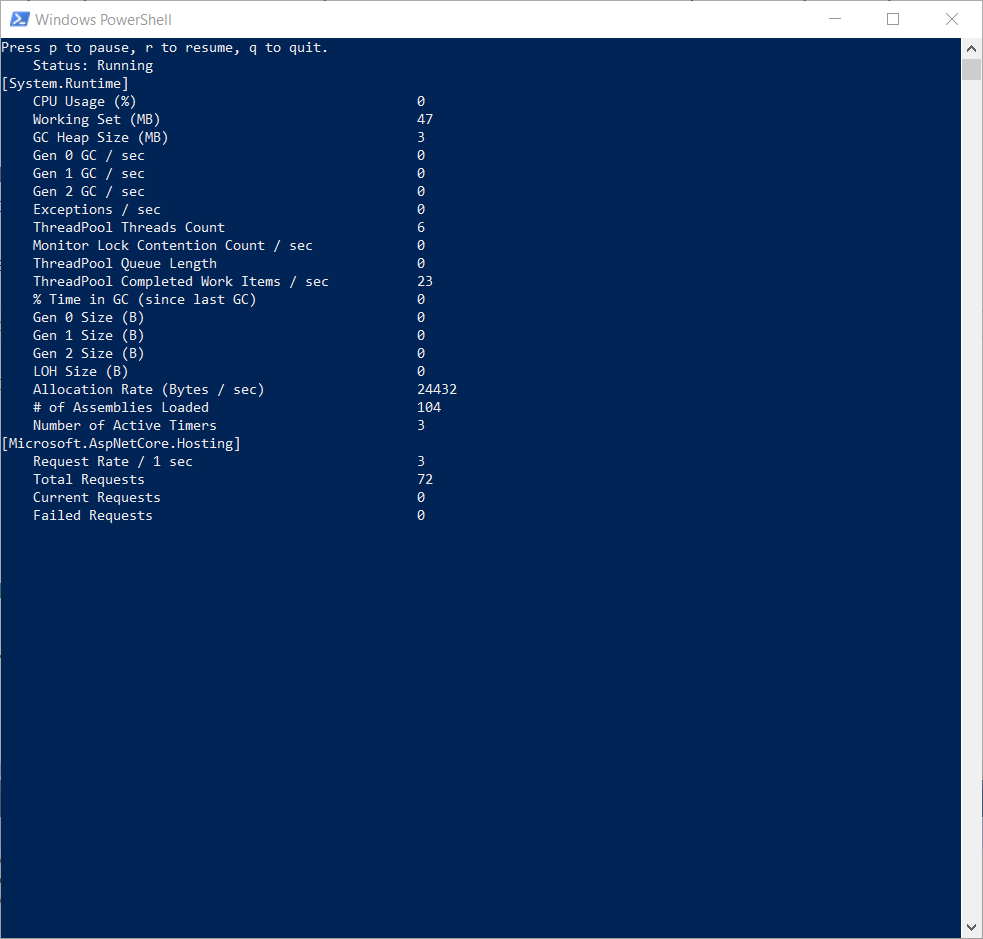Screen dimensions: 983x939
Task: Click the 'Gen 1 GC / sec' label
Action: 88,174
